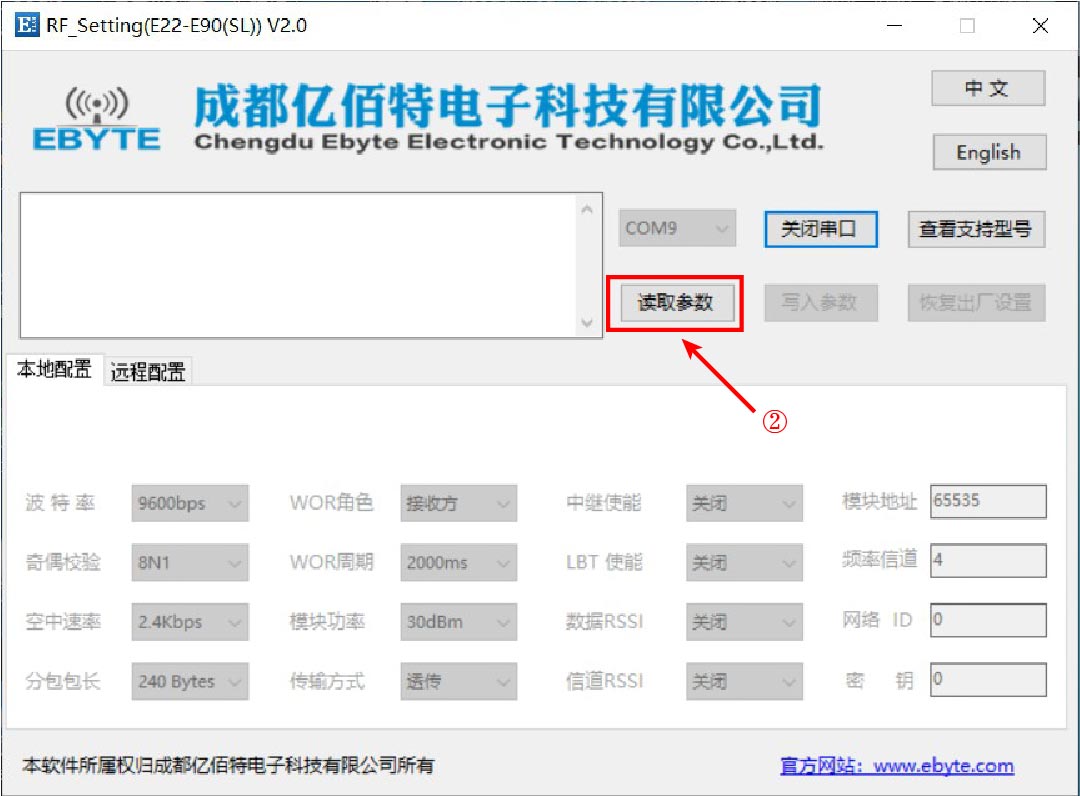Open the WOR角色 接收方 dropdown
Screen dimensions: 1080x796
[459, 503]
